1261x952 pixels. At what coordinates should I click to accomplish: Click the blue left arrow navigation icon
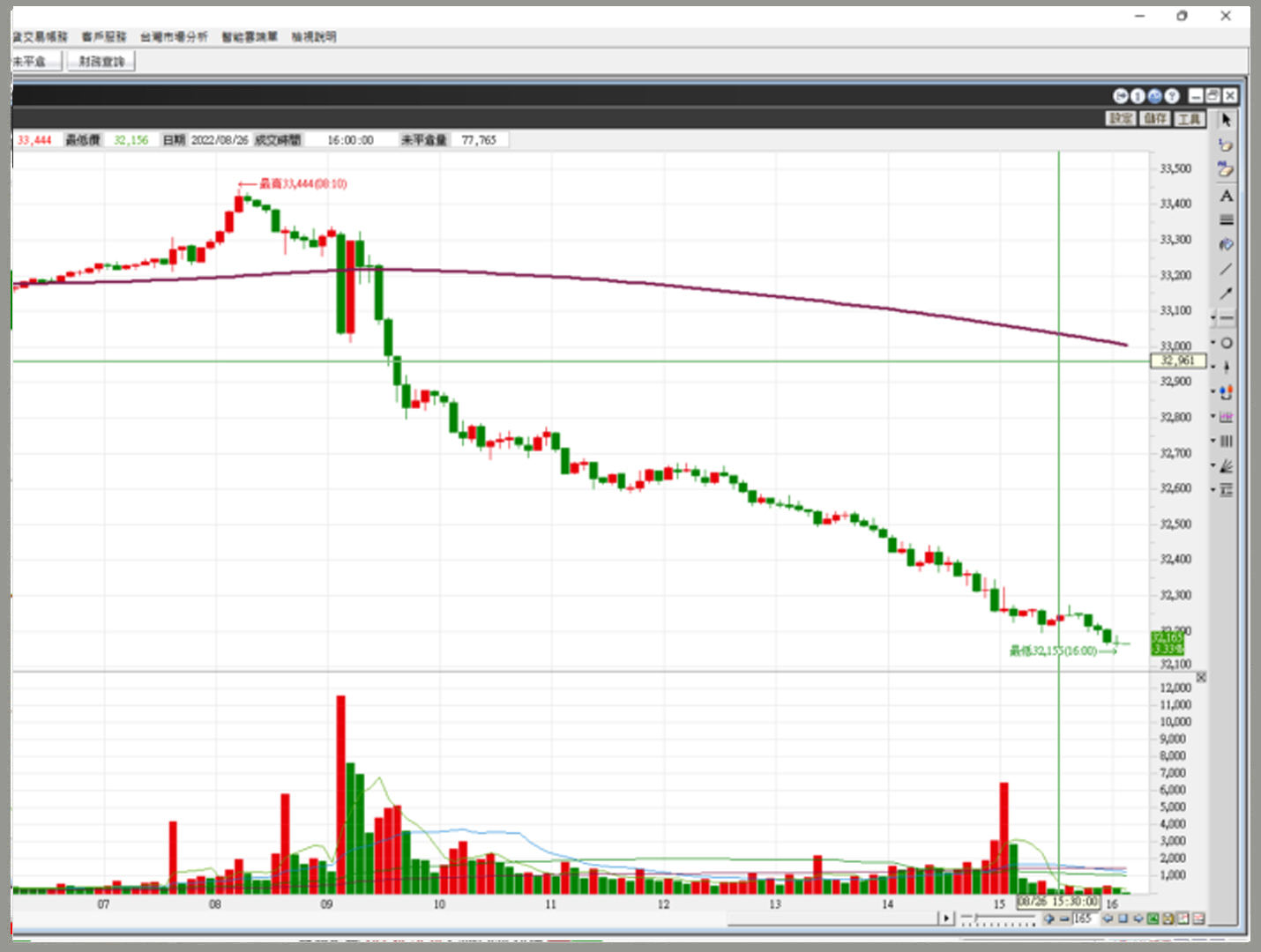(x=1108, y=919)
